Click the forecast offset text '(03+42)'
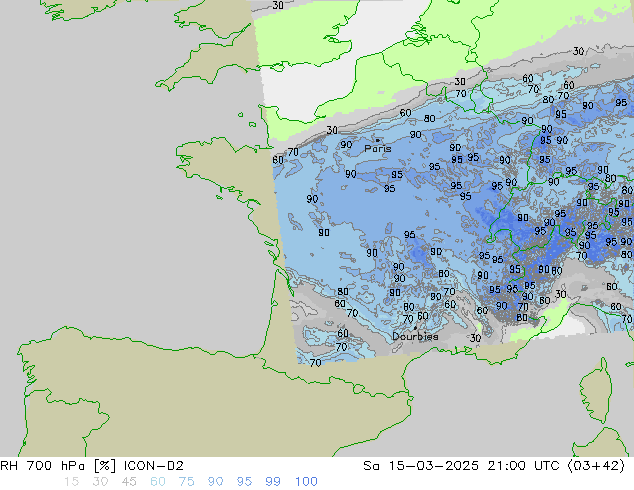 pyautogui.click(x=596, y=466)
